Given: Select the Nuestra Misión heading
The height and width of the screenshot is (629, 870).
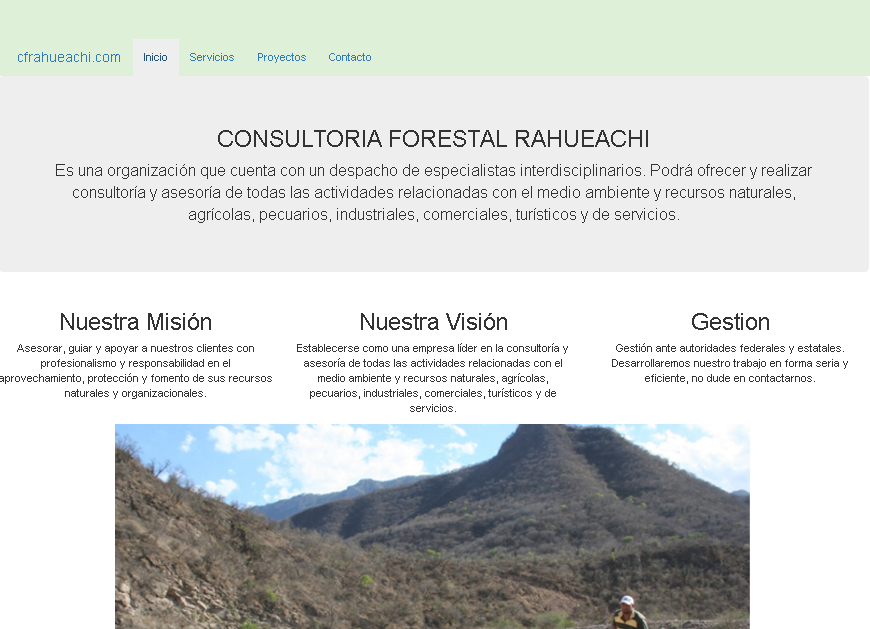Looking at the screenshot, I should tap(136, 322).
